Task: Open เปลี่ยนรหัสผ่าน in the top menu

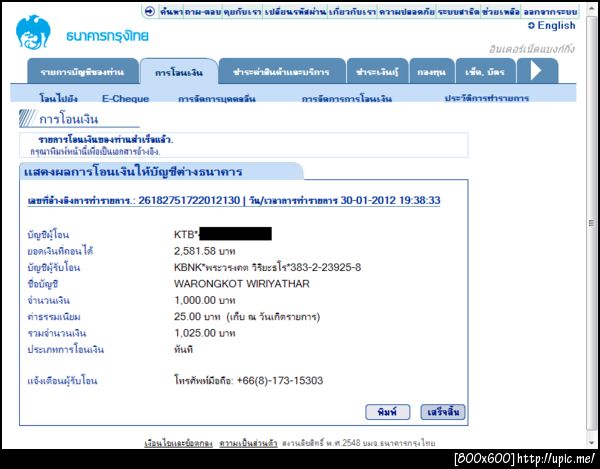Action: (295, 12)
